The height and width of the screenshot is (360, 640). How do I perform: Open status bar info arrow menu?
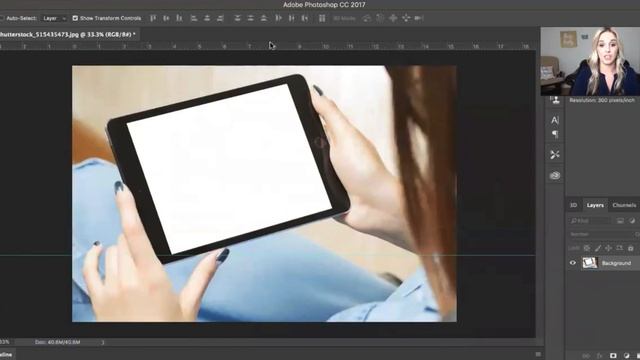pyautogui.click(x=103, y=342)
